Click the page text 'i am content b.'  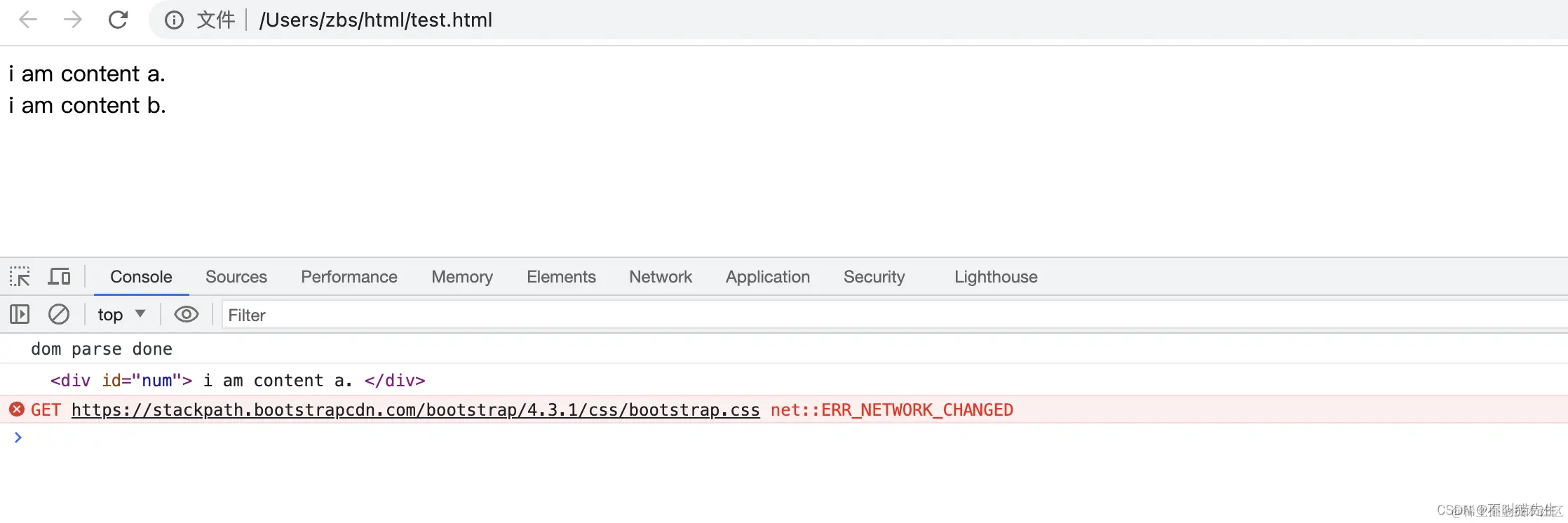tap(88, 105)
